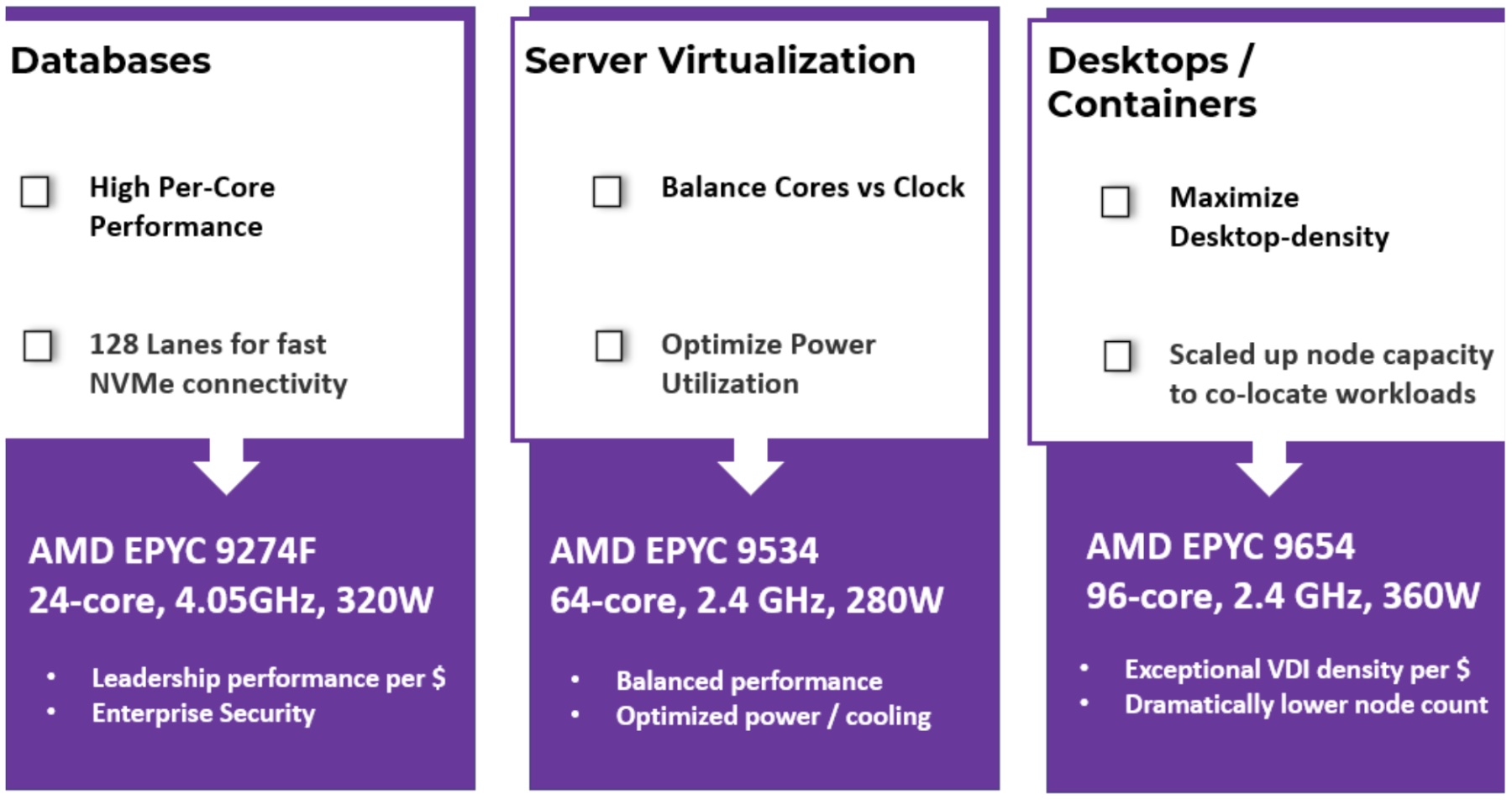Image resolution: width=1512 pixels, height=805 pixels.
Task: Check the Optimize Power Utilization box
Action: pyautogui.click(x=610, y=345)
